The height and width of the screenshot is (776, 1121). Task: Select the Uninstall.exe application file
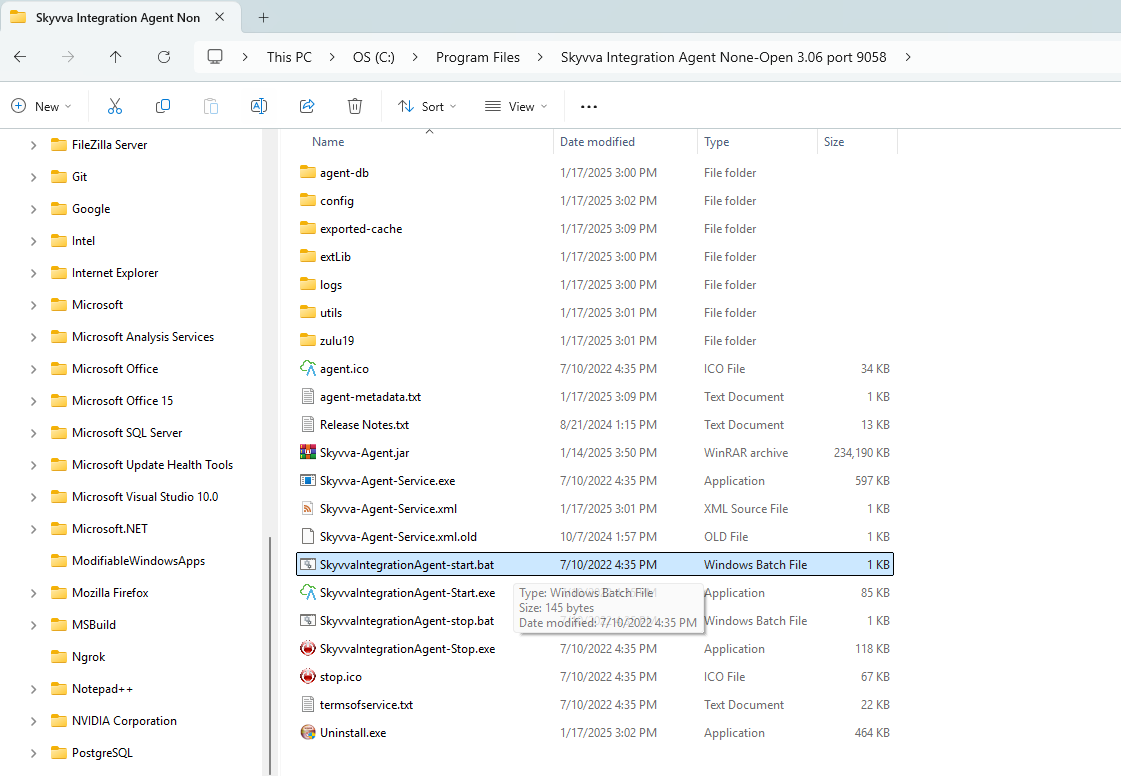pos(352,733)
